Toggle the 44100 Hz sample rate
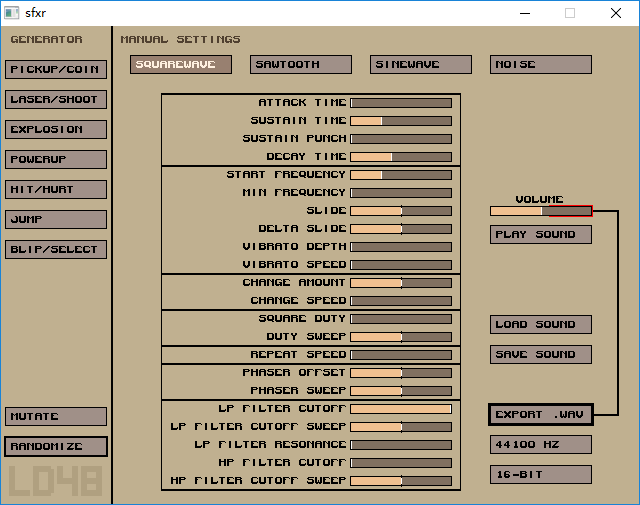The width and height of the screenshot is (640, 505). 541,445
